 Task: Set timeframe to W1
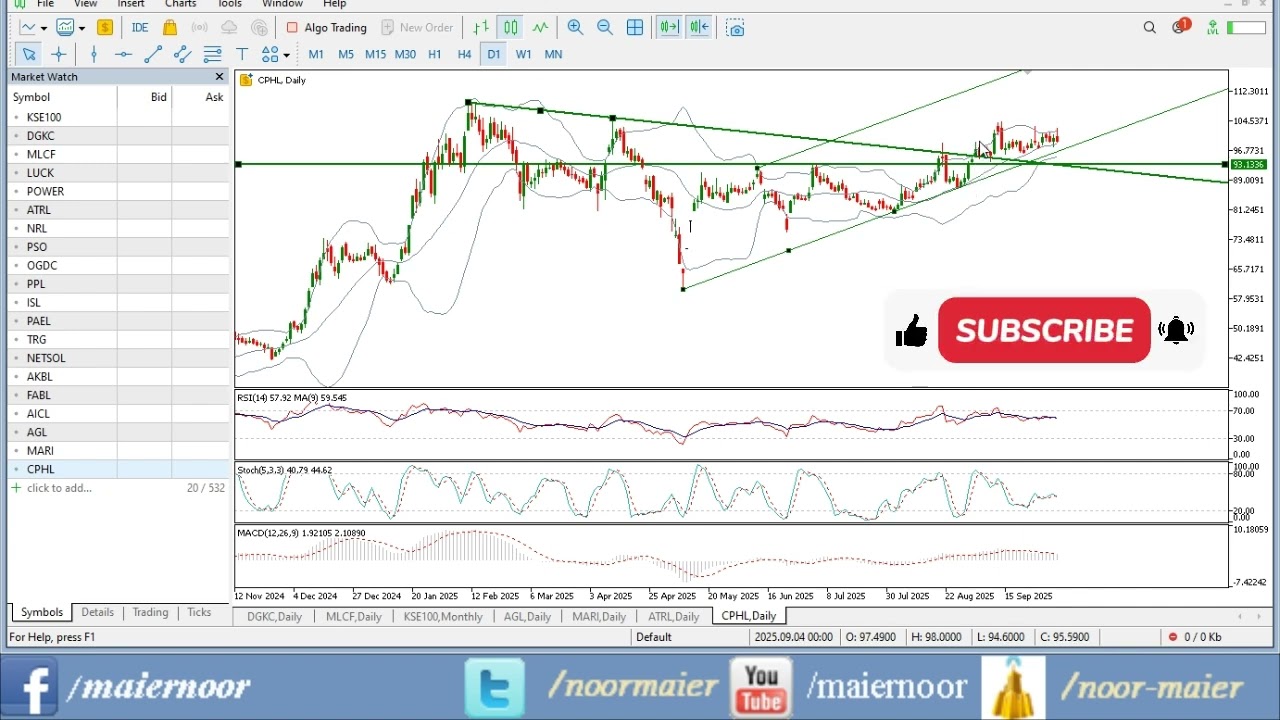523,55
